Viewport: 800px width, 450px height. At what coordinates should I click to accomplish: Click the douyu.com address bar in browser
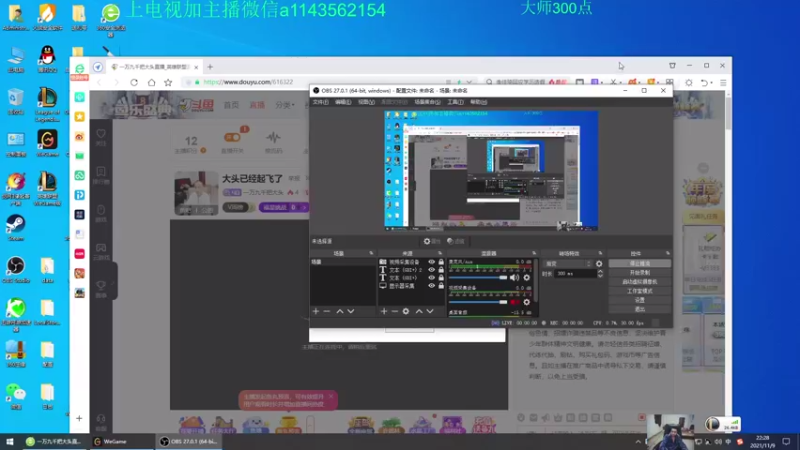327,82
